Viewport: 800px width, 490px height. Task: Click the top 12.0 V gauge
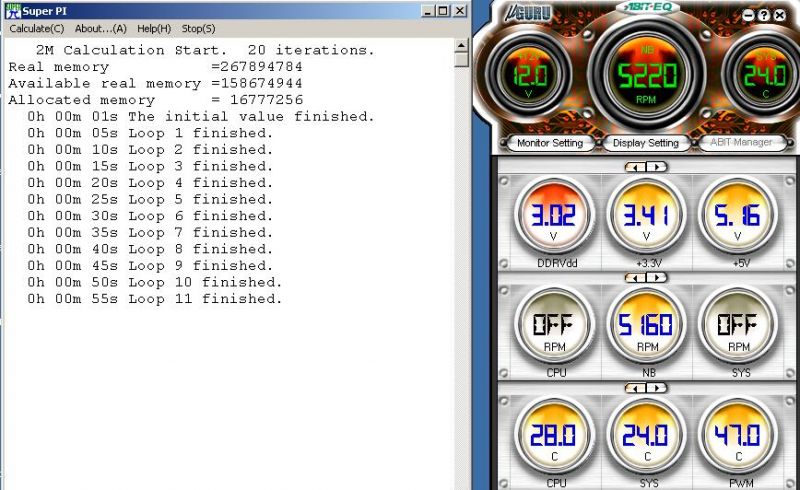tap(529, 74)
